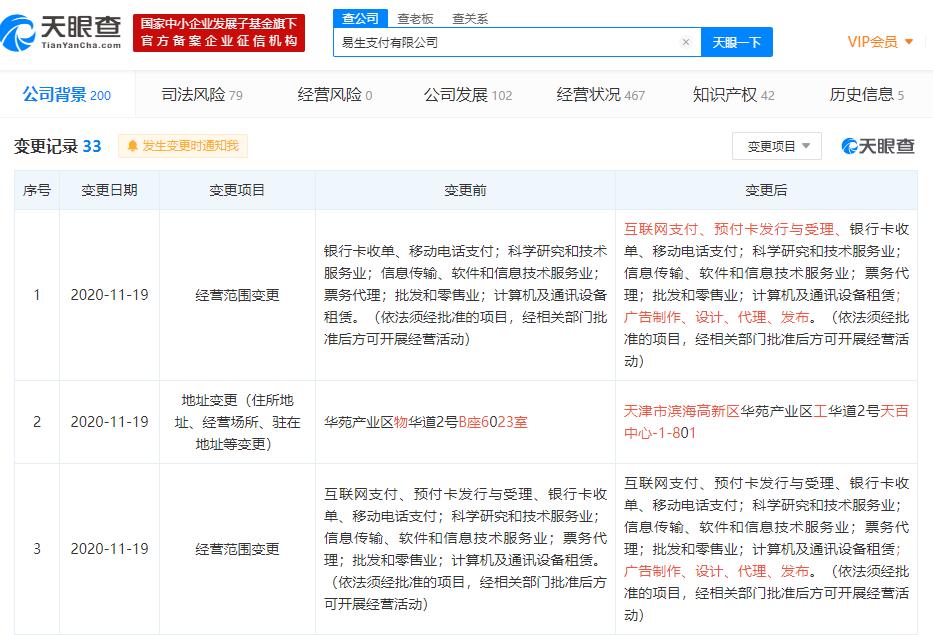Click row 1 变更前 business scope text
The image size is (933, 635).
point(465,295)
